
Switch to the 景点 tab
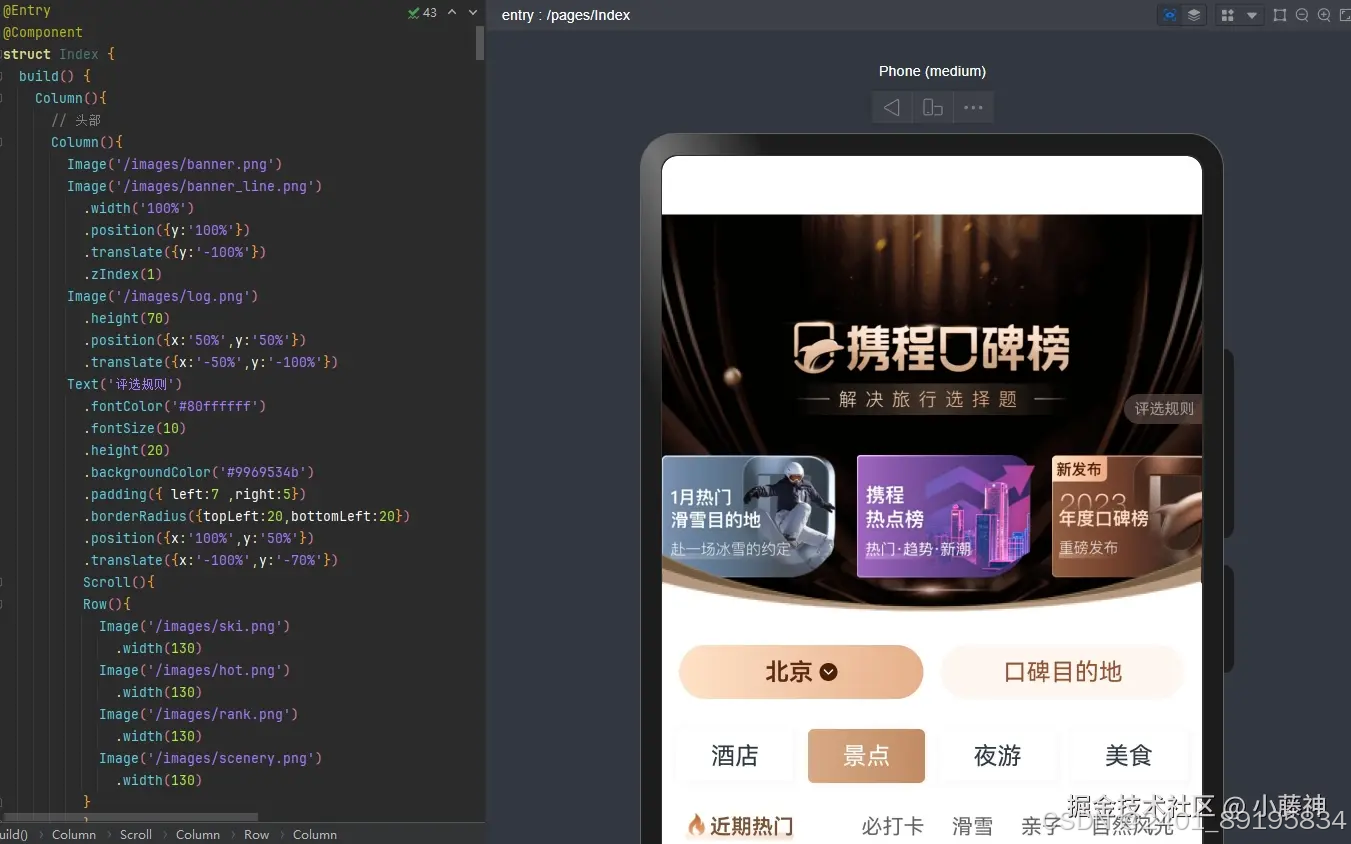(866, 756)
